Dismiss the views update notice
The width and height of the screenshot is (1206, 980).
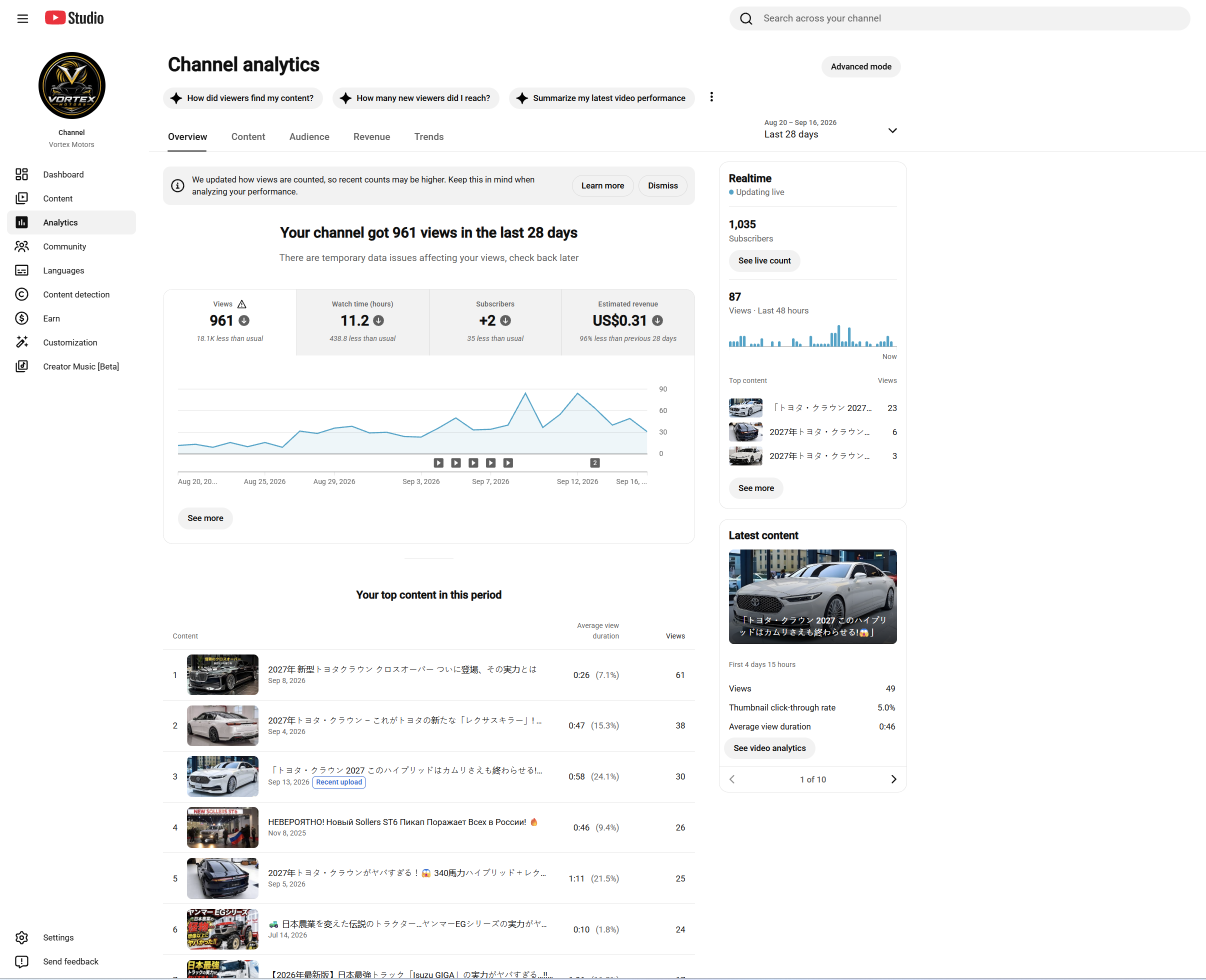(662, 185)
